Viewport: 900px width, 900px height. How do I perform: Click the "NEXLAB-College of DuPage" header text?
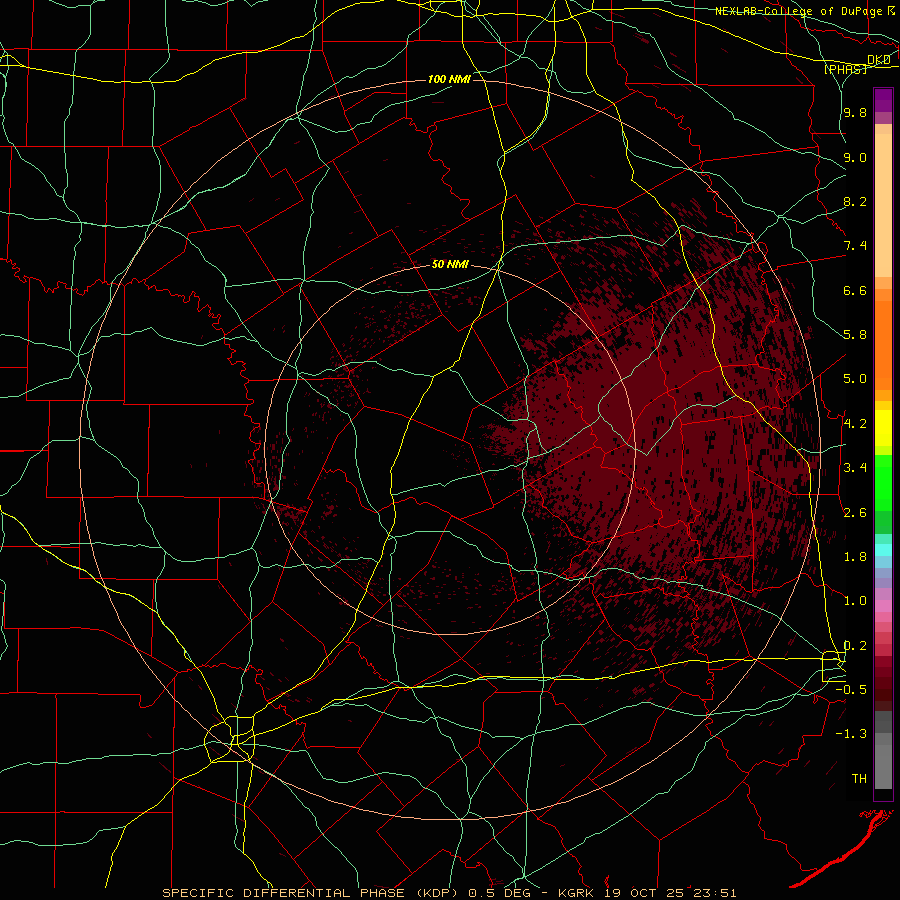click(x=799, y=11)
